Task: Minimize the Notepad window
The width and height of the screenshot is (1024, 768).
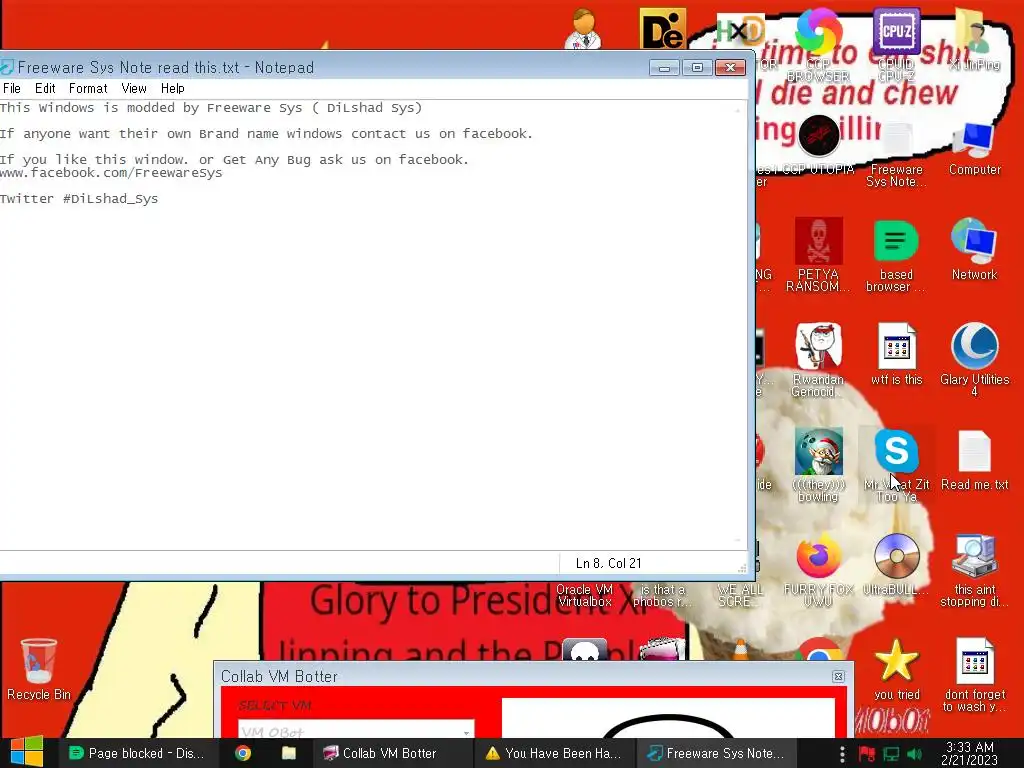Action: coord(664,67)
